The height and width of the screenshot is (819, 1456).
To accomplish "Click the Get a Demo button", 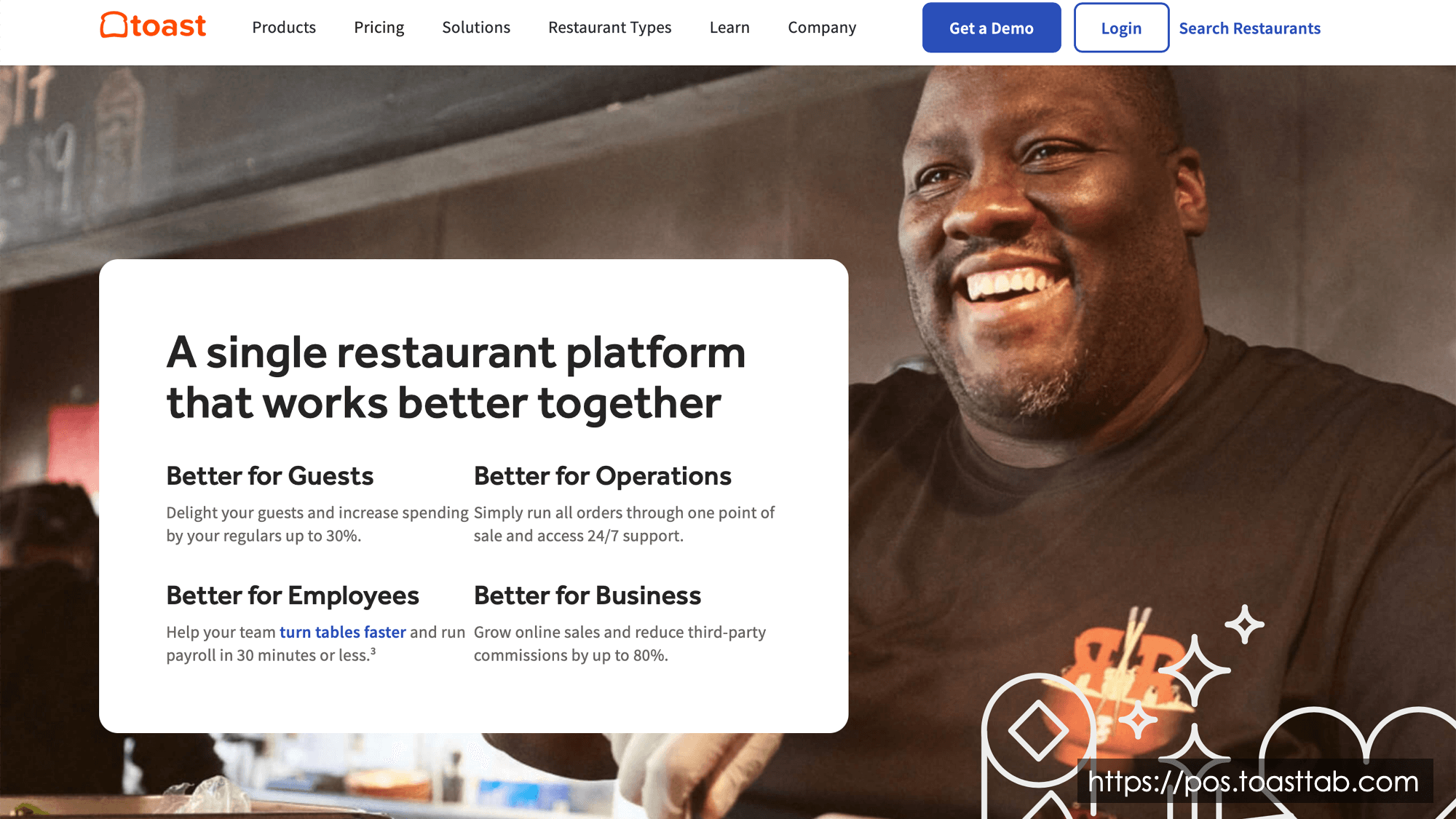I will (x=992, y=28).
